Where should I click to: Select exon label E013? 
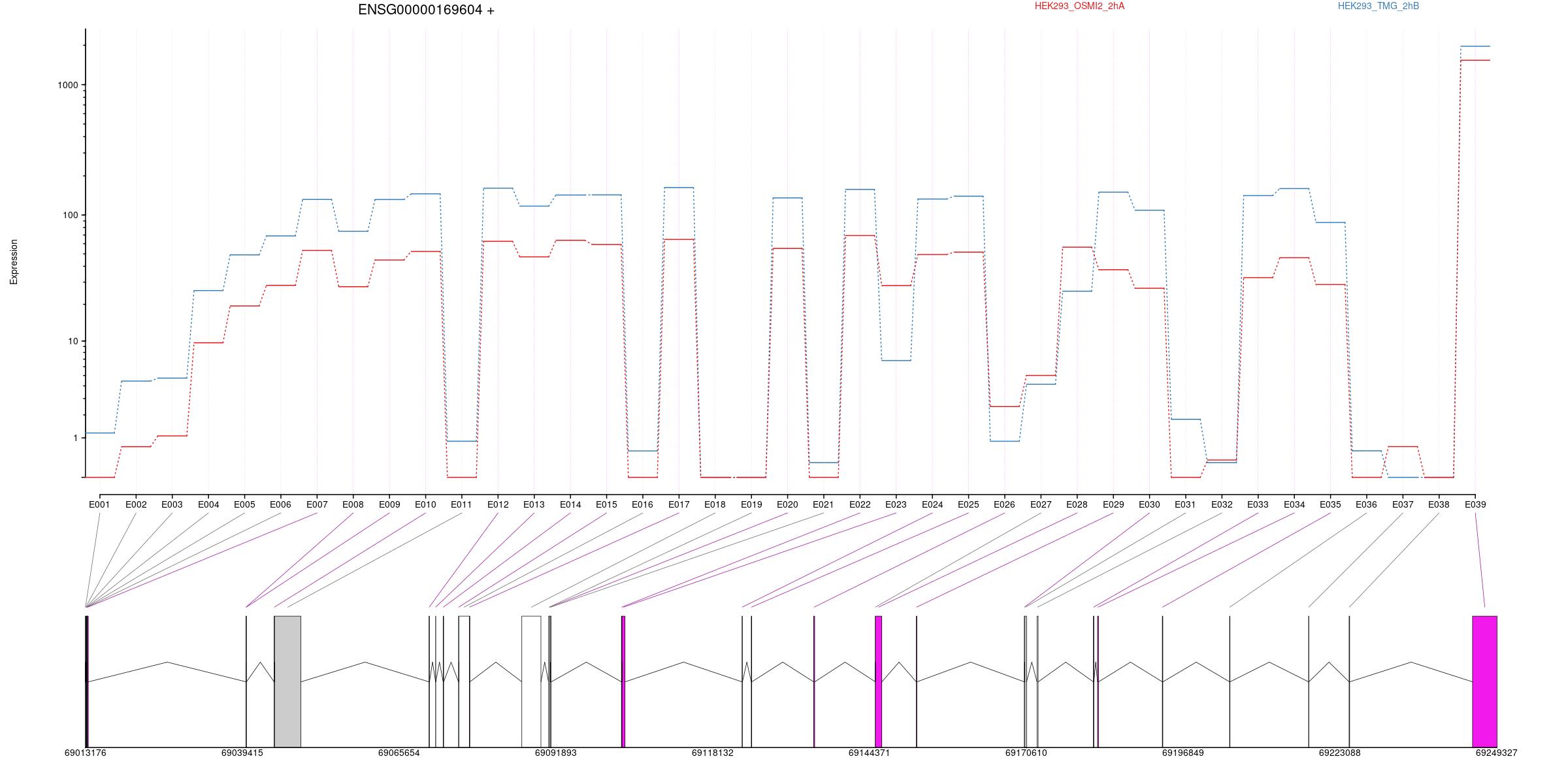click(534, 504)
